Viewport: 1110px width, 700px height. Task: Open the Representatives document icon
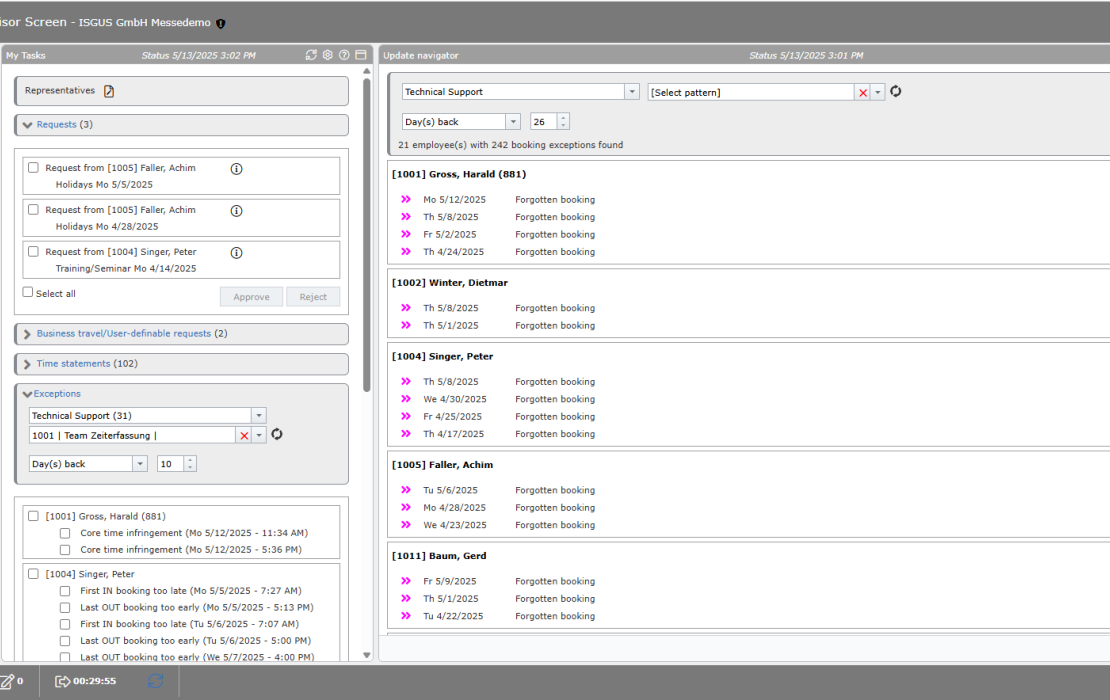click(x=109, y=91)
